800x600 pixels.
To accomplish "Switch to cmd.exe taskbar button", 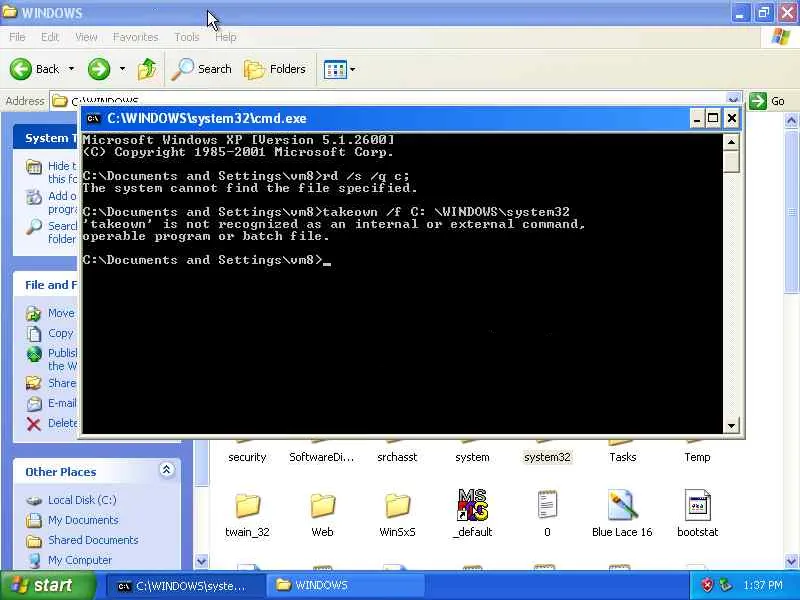I will [x=186, y=586].
